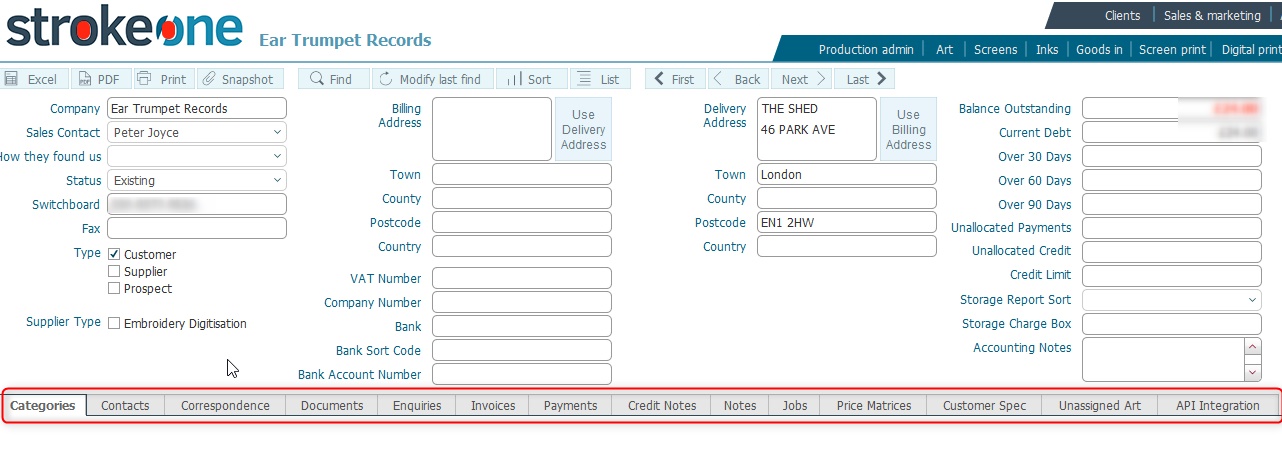Click Use Delivery Address button
This screenshot has height=452, width=1282.
[583, 130]
